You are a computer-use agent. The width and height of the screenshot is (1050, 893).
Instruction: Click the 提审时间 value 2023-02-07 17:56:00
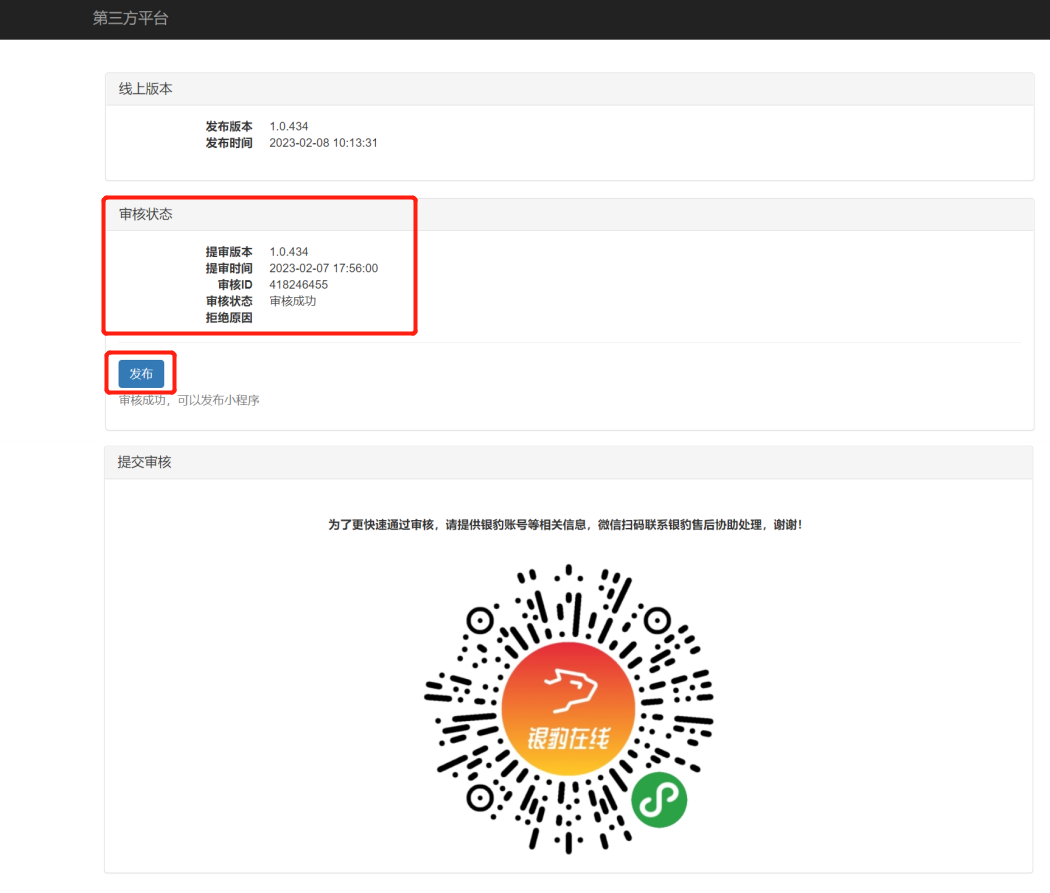(323, 268)
